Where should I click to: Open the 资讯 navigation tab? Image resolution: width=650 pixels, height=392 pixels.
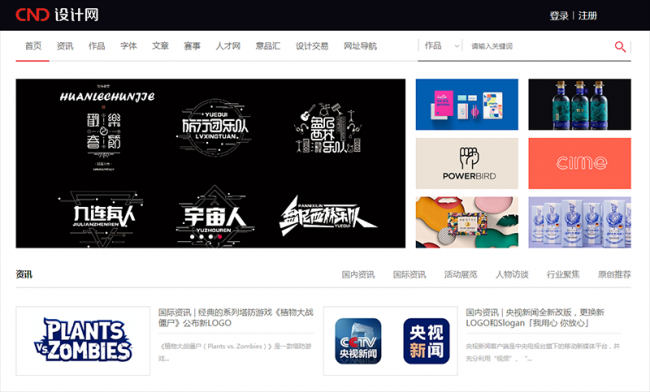(x=65, y=46)
